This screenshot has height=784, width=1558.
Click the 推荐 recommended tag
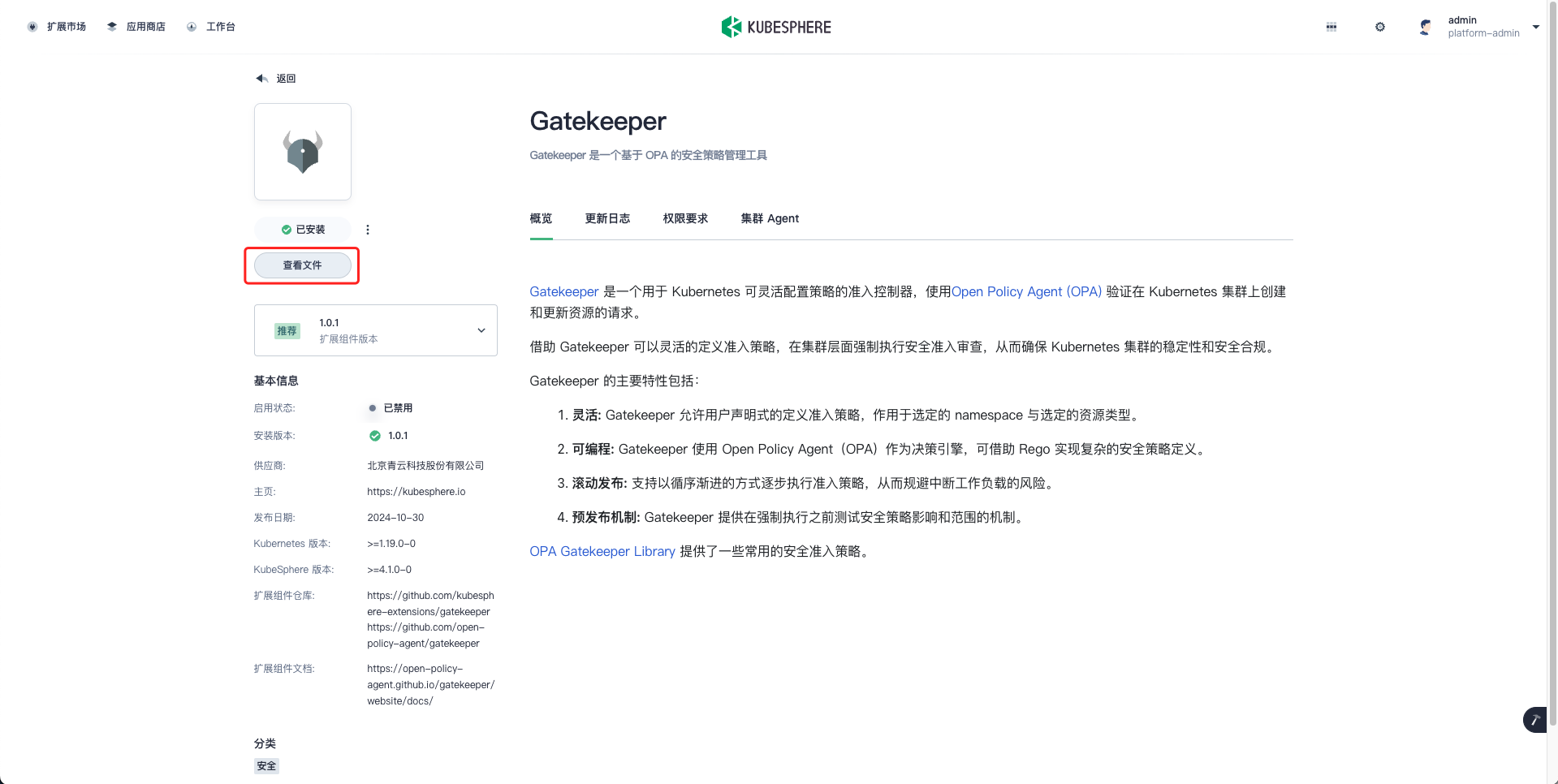[x=287, y=331]
